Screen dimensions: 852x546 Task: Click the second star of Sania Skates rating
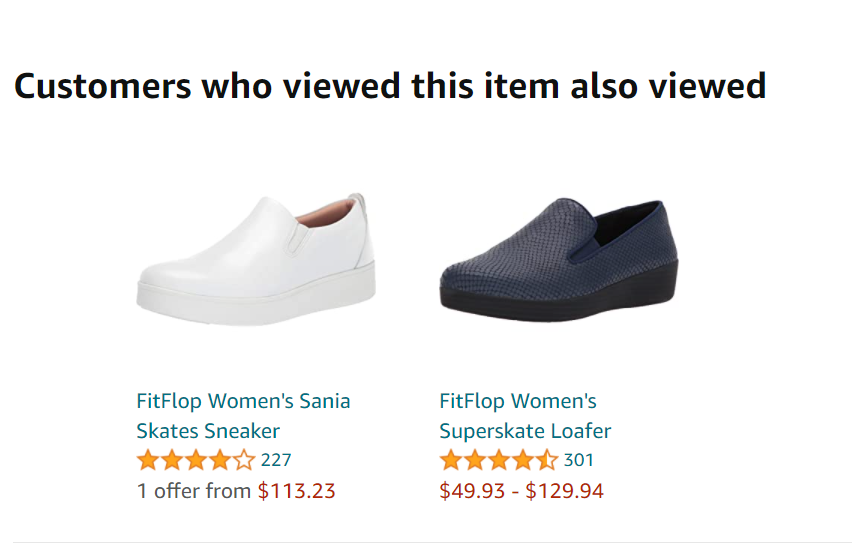(x=172, y=461)
